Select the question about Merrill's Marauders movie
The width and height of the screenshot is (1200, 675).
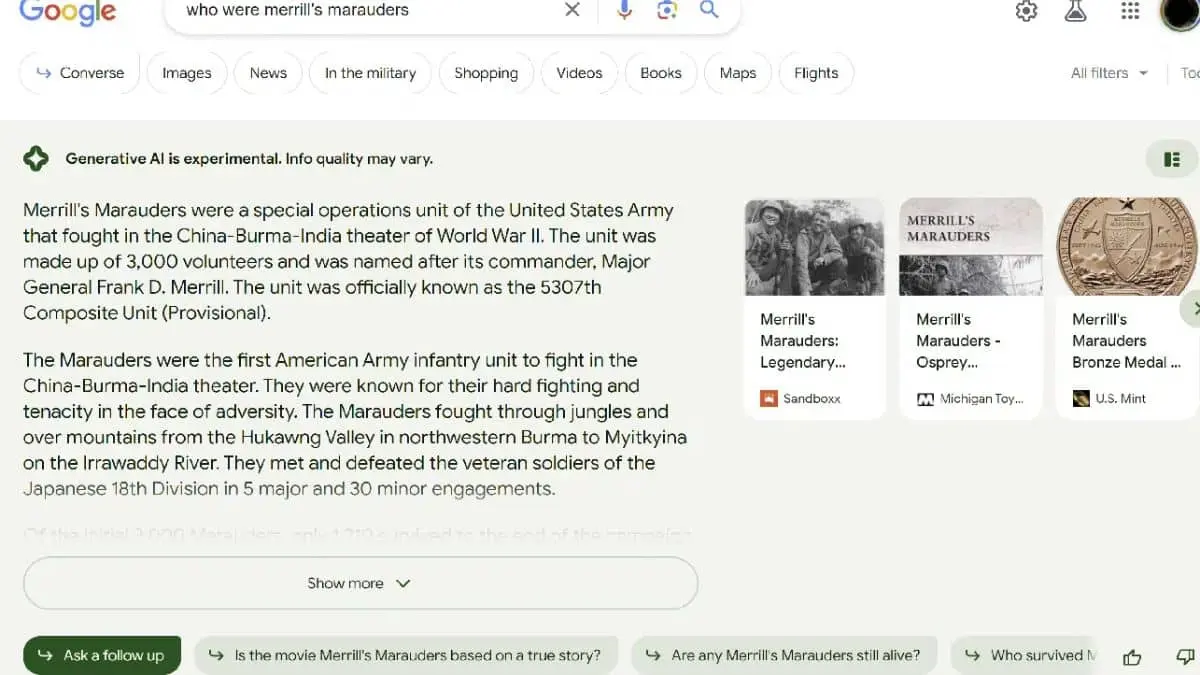coord(406,655)
